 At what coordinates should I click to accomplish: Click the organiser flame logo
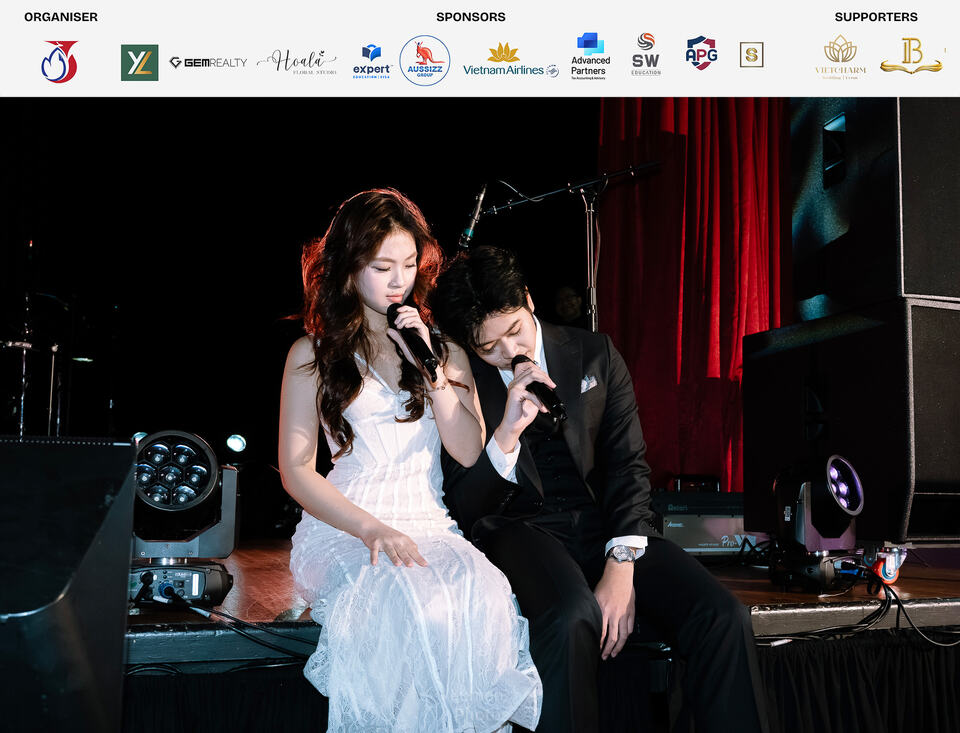pos(59,61)
